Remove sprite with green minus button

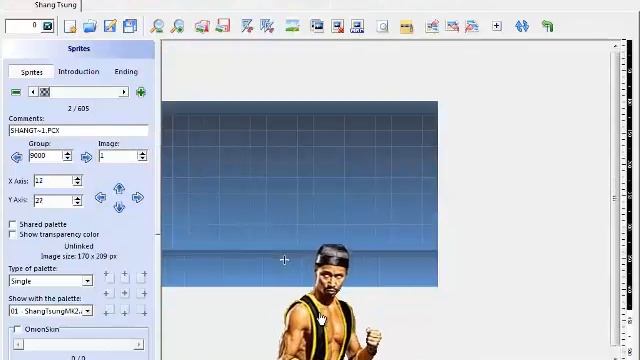(x=16, y=92)
